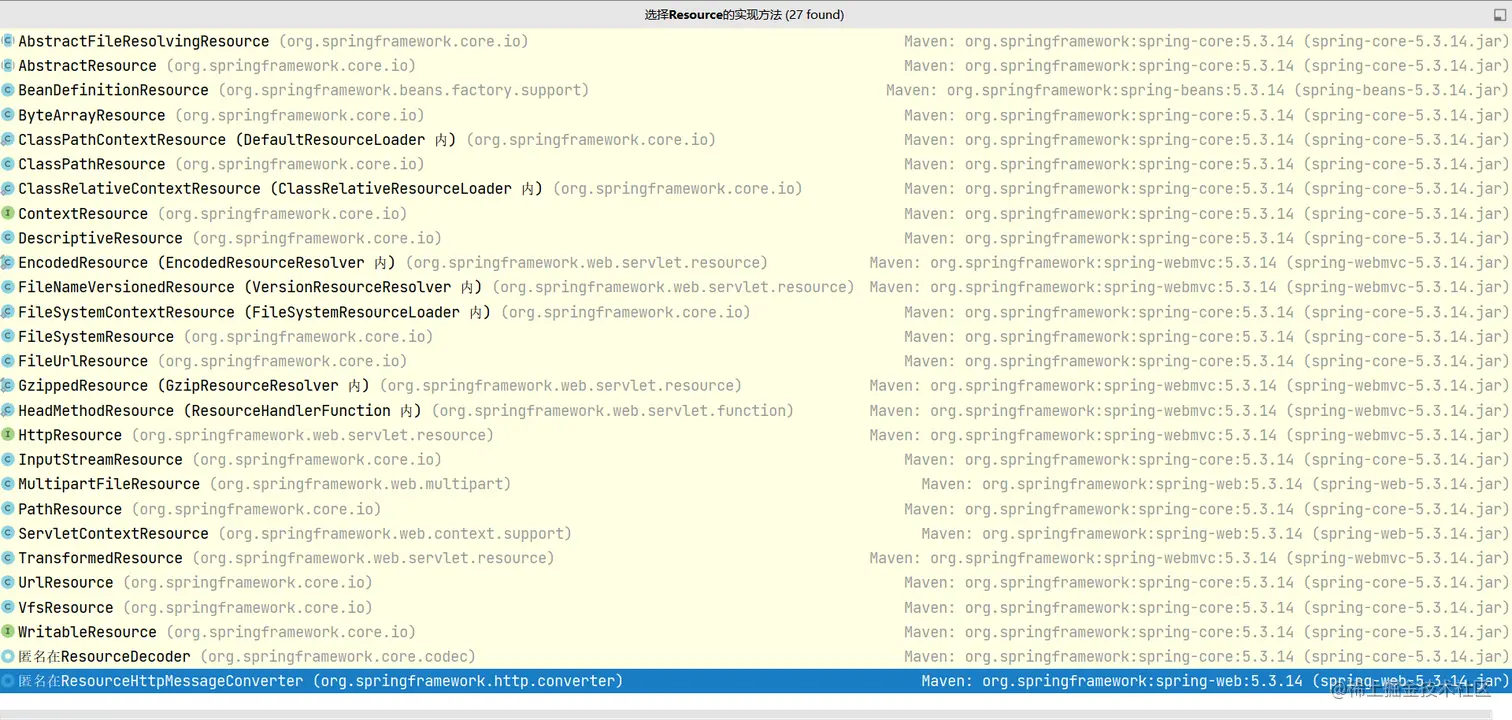The width and height of the screenshot is (1512, 720).
Task: Select PathResource in the list
Action: [x=756, y=509]
